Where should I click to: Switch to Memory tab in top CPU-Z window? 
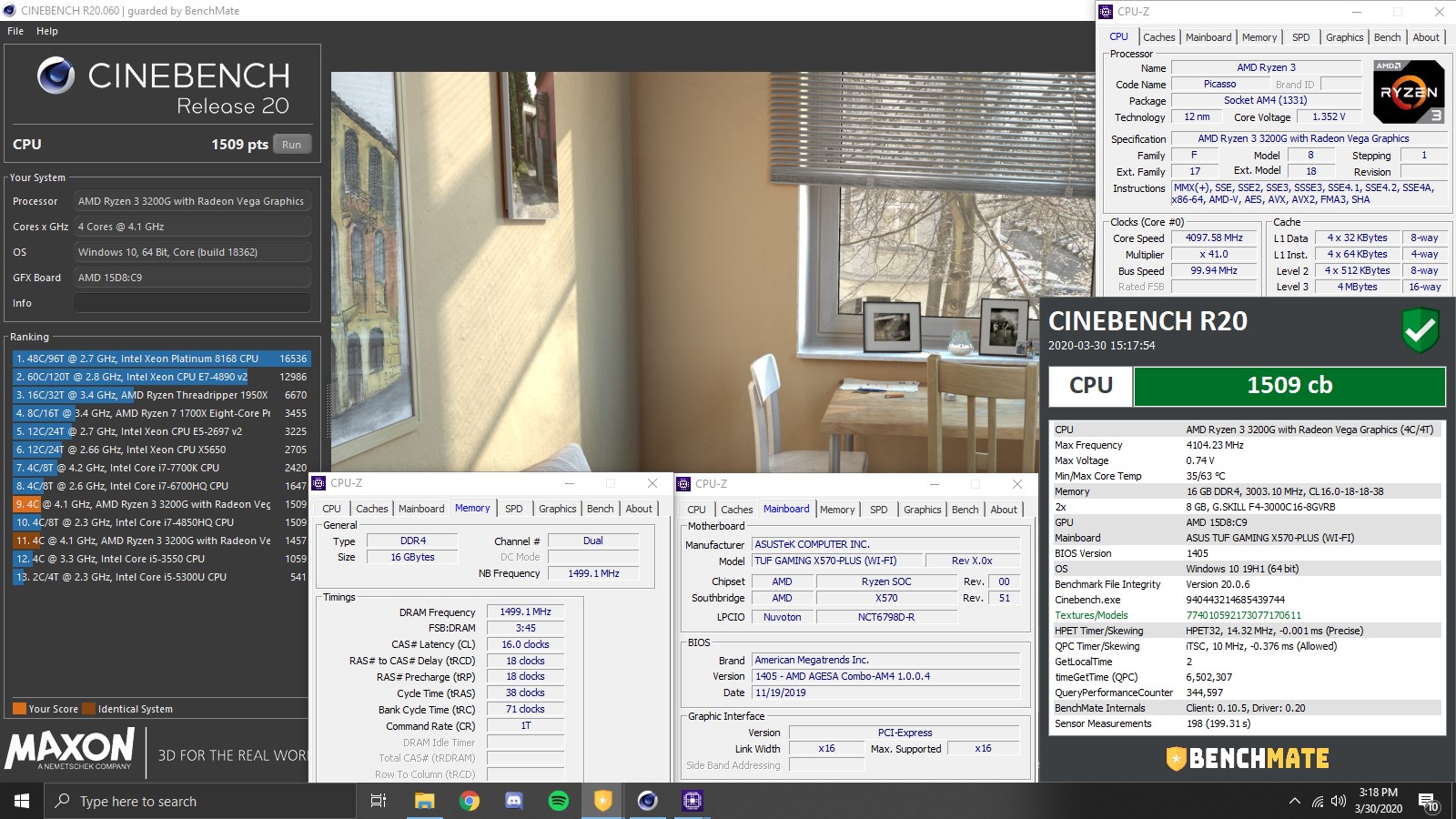(x=1259, y=37)
